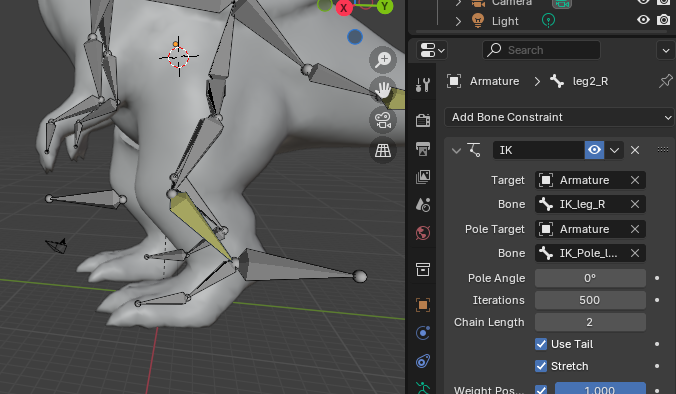
Task: Click the Light bulb outliner icon
Action: 478,20
